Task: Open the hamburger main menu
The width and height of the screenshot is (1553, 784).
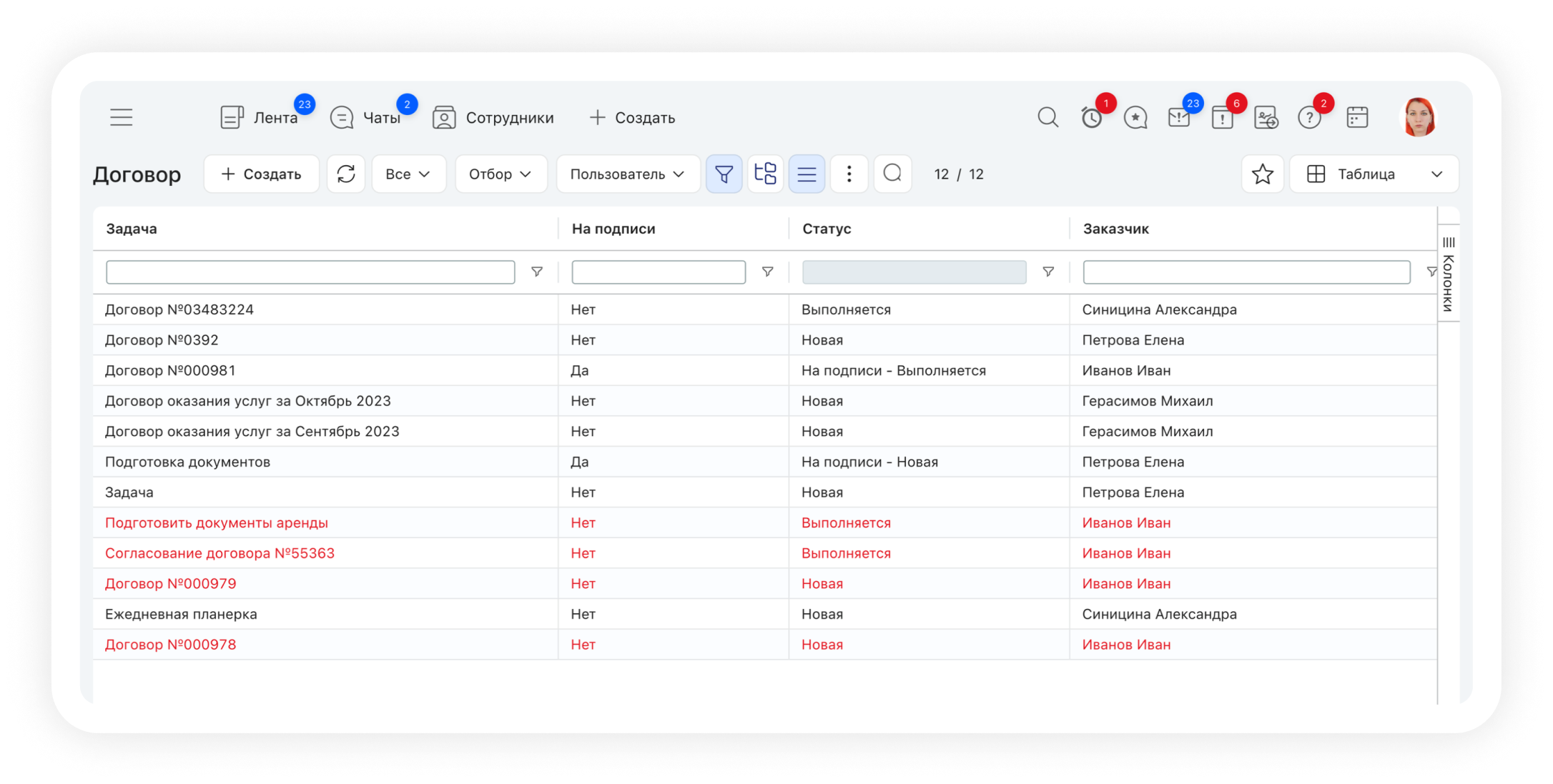Action: [122, 117]
